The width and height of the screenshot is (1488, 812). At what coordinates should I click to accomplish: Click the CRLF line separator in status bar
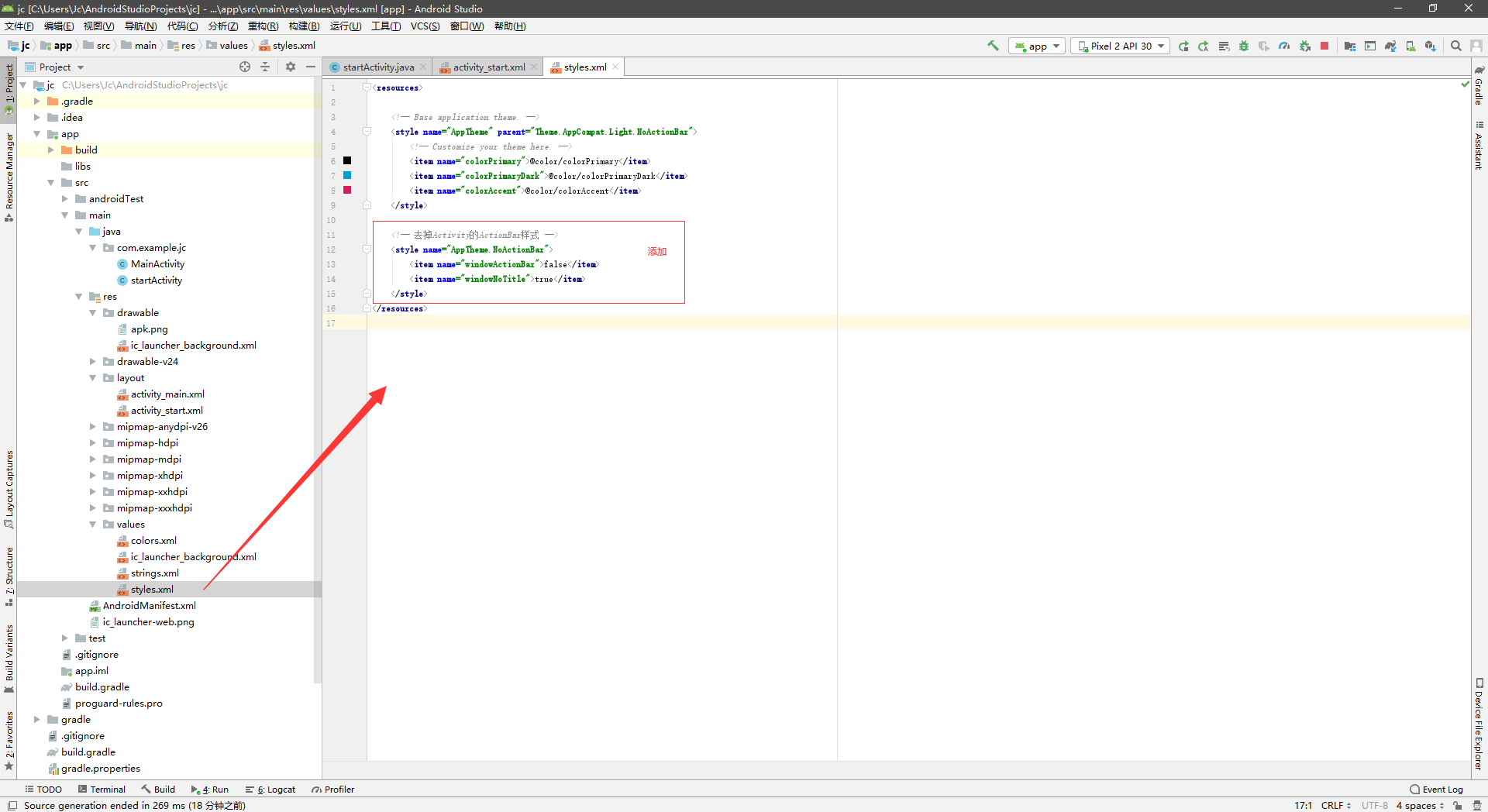[1335, 806]
